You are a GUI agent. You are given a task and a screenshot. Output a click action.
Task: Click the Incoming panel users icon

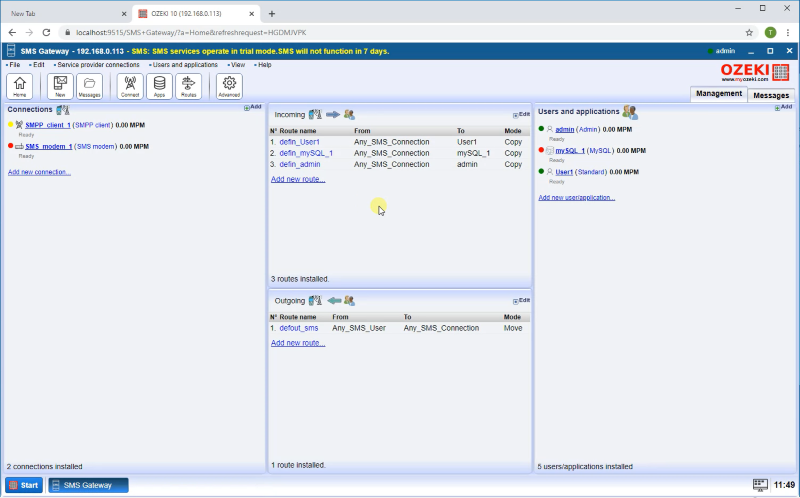(x=349, y=115)
